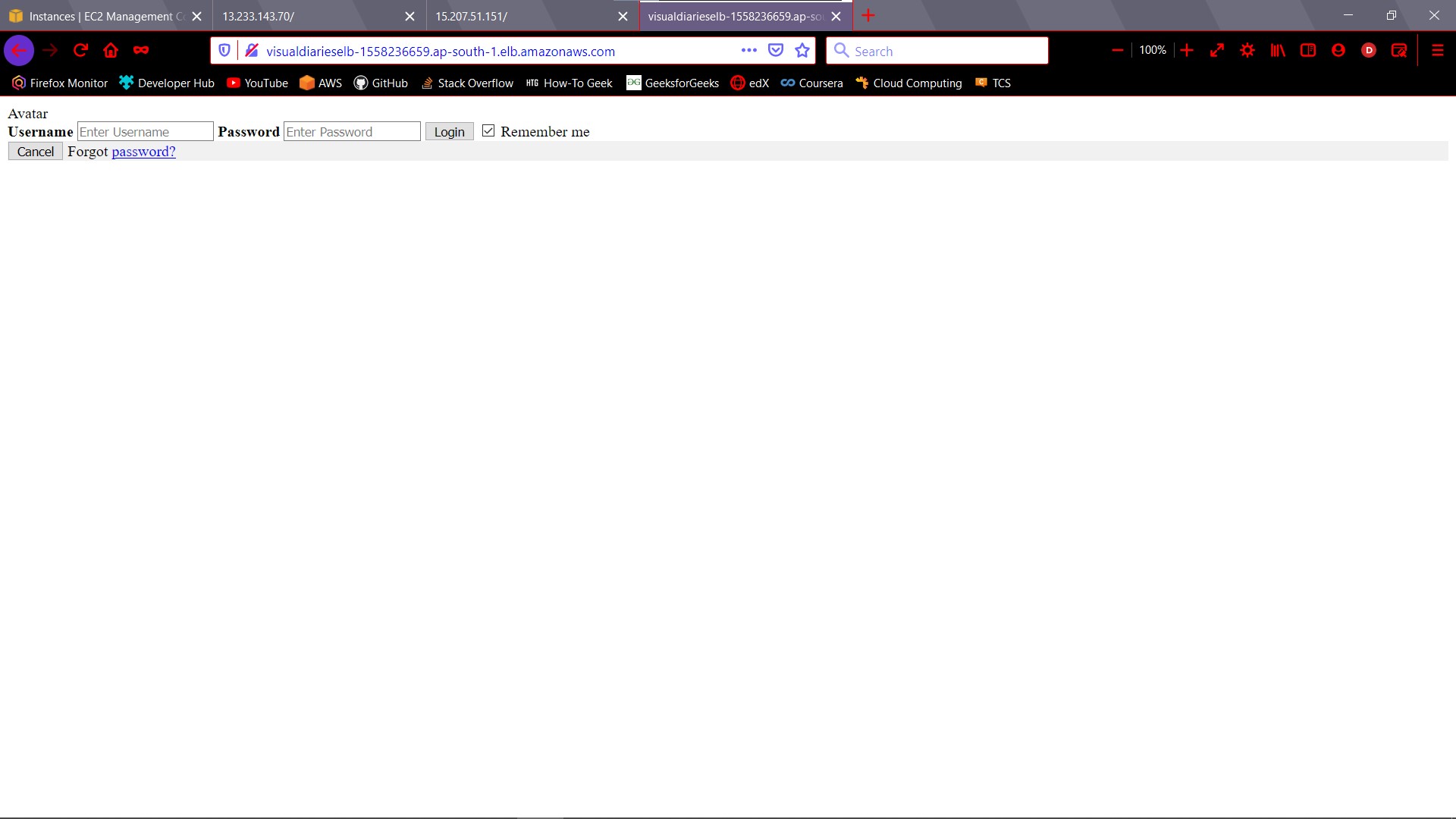This screenshot has width=1456, height=819.
Task: Open the Cloud Computing bookmarks folder
Action: point(908,83)
